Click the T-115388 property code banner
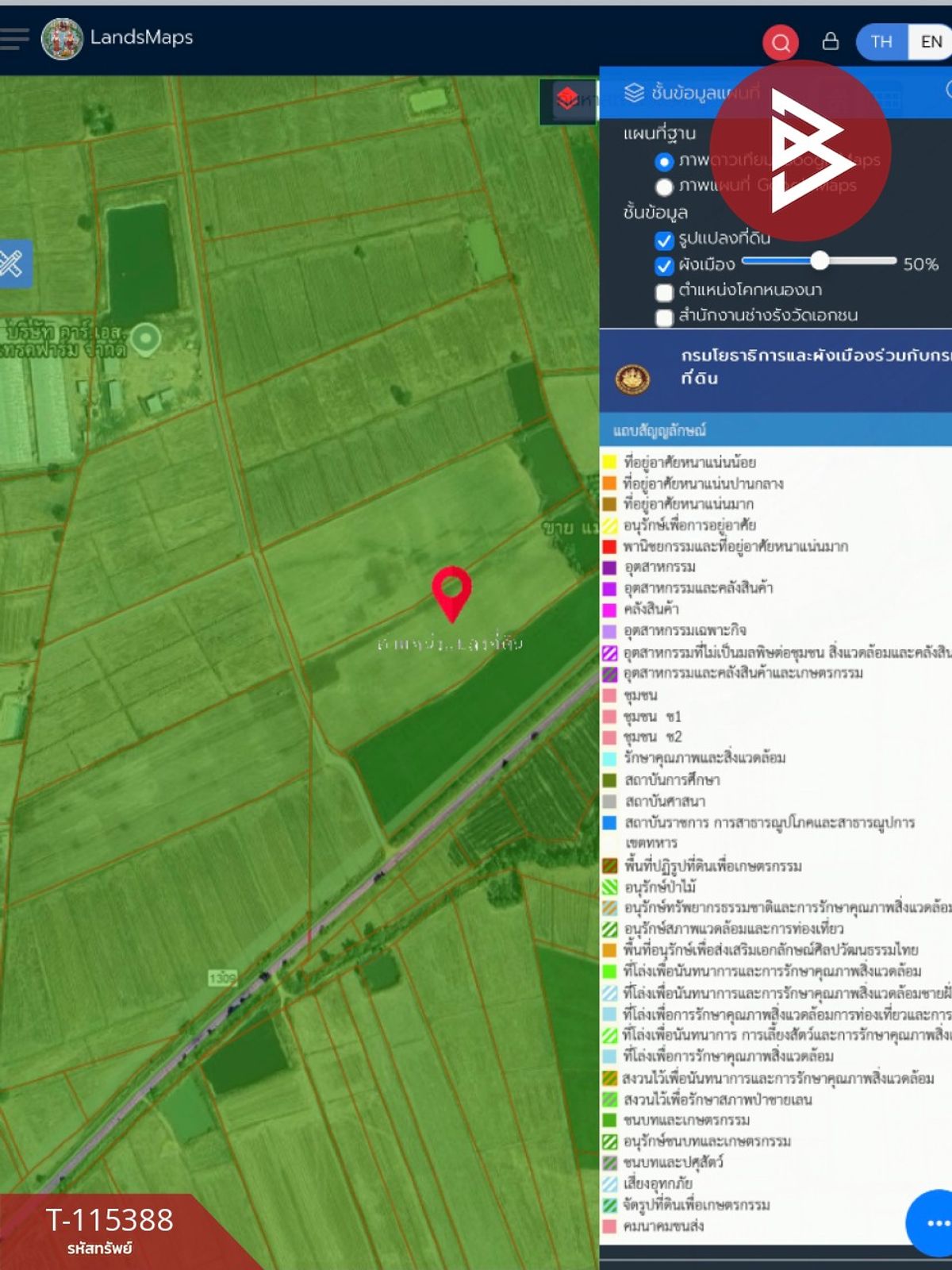Image resolution: width=952 pixels, height=1270 pixels. click(x=109, y=1230)
